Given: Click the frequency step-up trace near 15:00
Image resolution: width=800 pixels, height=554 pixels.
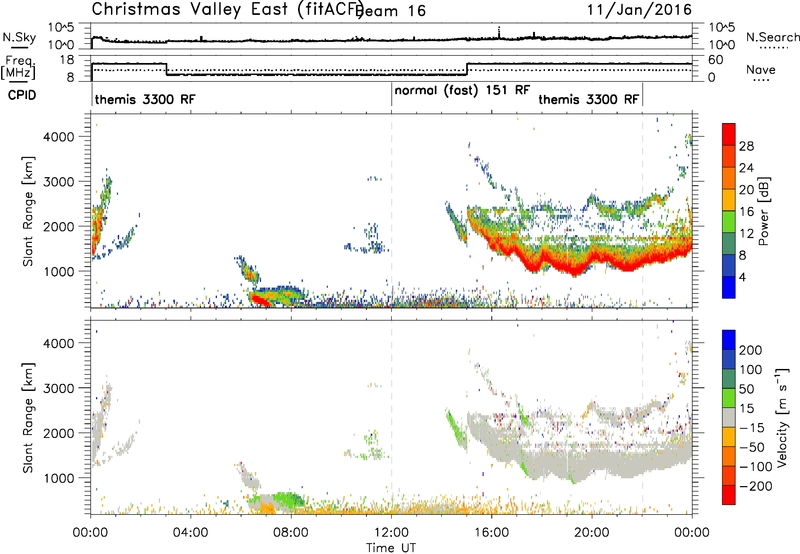Looking at the screenshot, I should [x=467, y=69].
